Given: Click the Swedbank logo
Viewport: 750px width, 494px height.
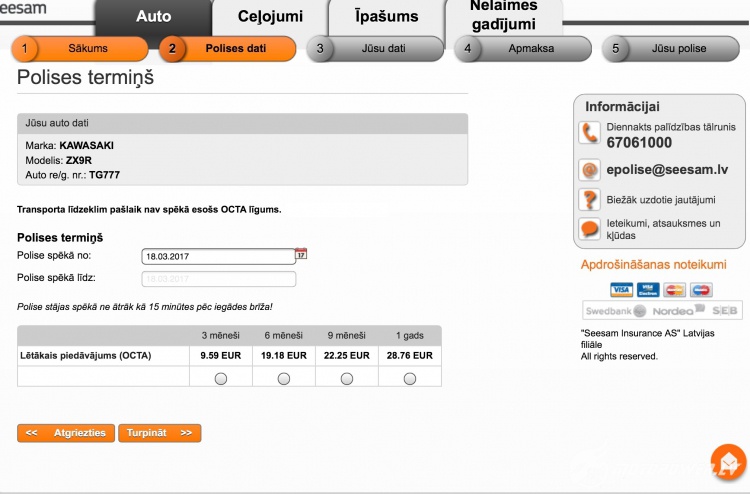Looking at the screenshot, I should click(616, 311).
